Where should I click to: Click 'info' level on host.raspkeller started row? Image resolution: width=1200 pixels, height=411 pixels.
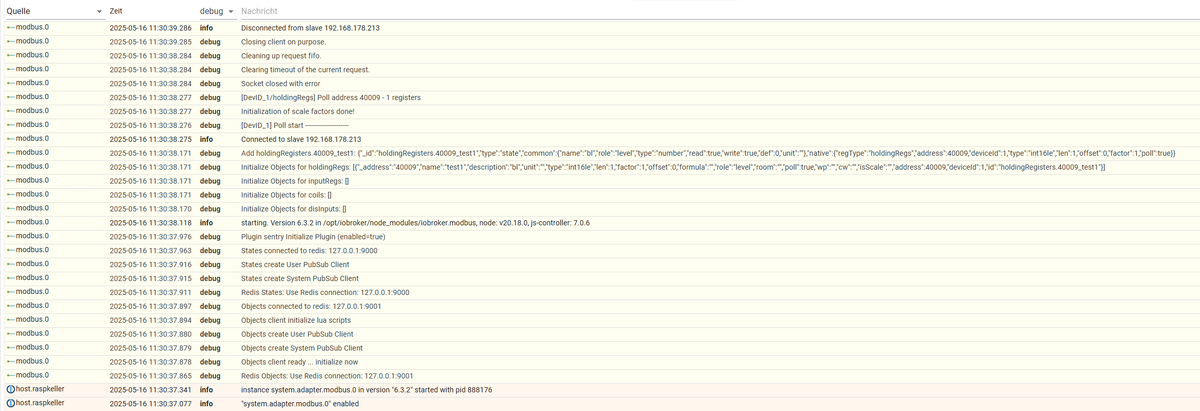[206, 389]
